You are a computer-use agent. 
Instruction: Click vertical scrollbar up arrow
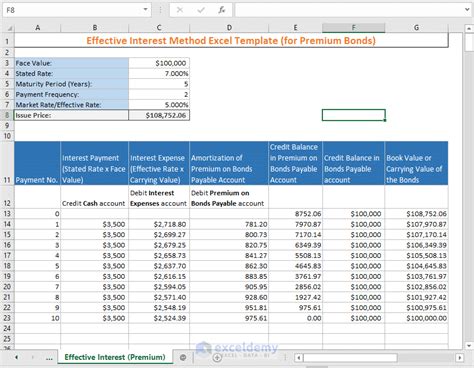click(469, 29)
